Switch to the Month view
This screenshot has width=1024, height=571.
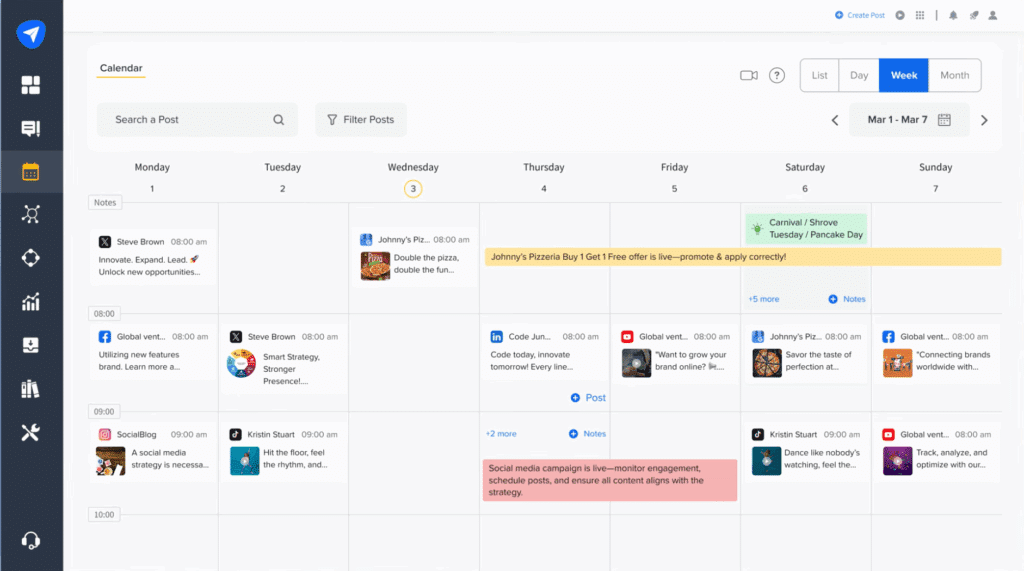coord(954,76)
